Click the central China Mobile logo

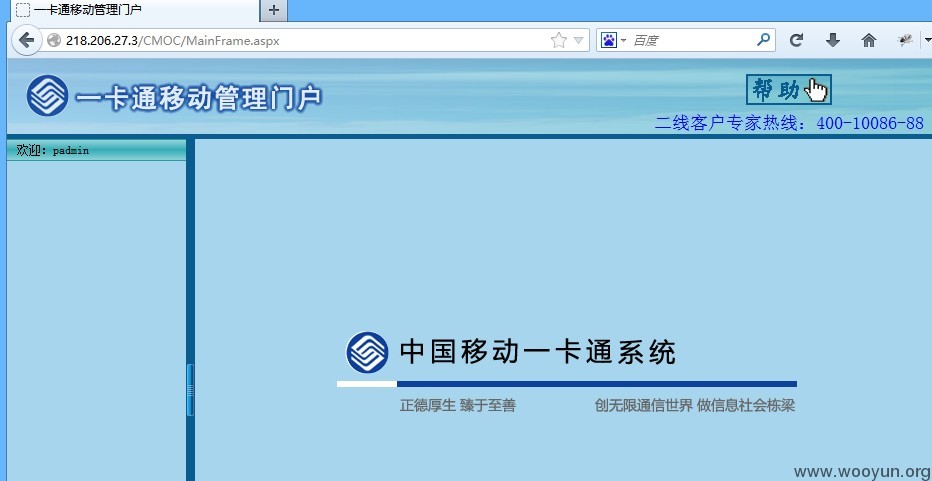(x=367, y=353)
